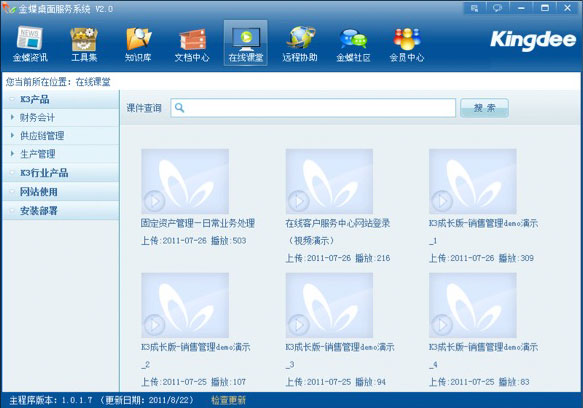Open the 工具集 toolbox icon
This screenshot has height=408, width=583.
click(x=84, y=44)
